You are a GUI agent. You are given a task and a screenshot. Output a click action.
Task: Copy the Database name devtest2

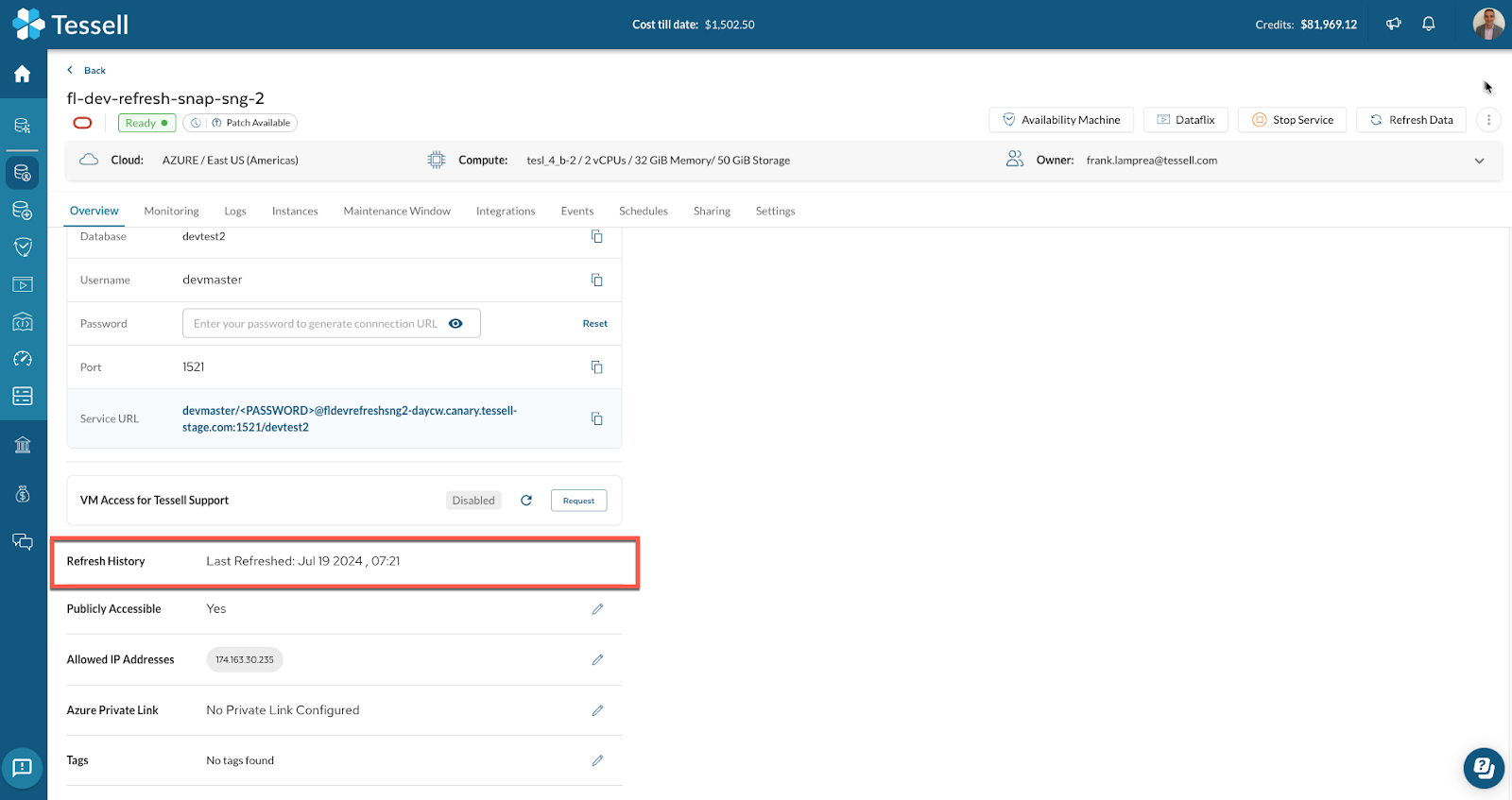coord(596,236)
